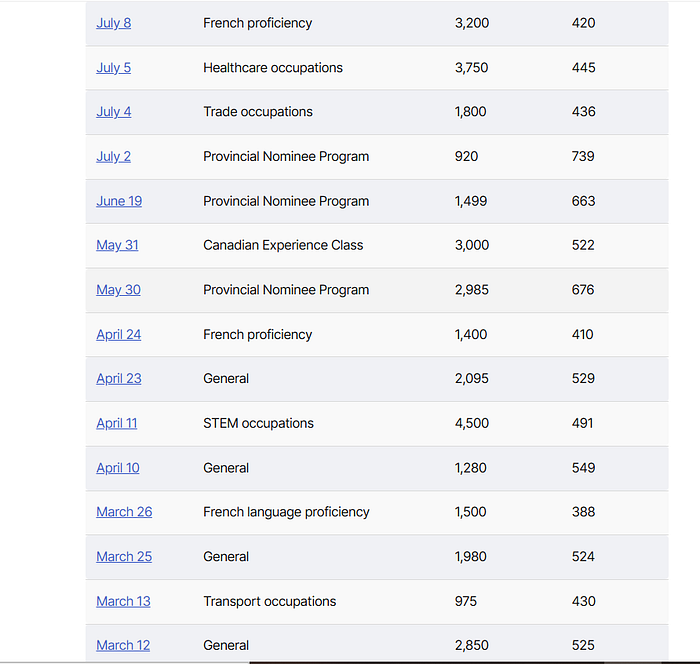Click invitations value 2,850
700x664 pixels.
472,645
